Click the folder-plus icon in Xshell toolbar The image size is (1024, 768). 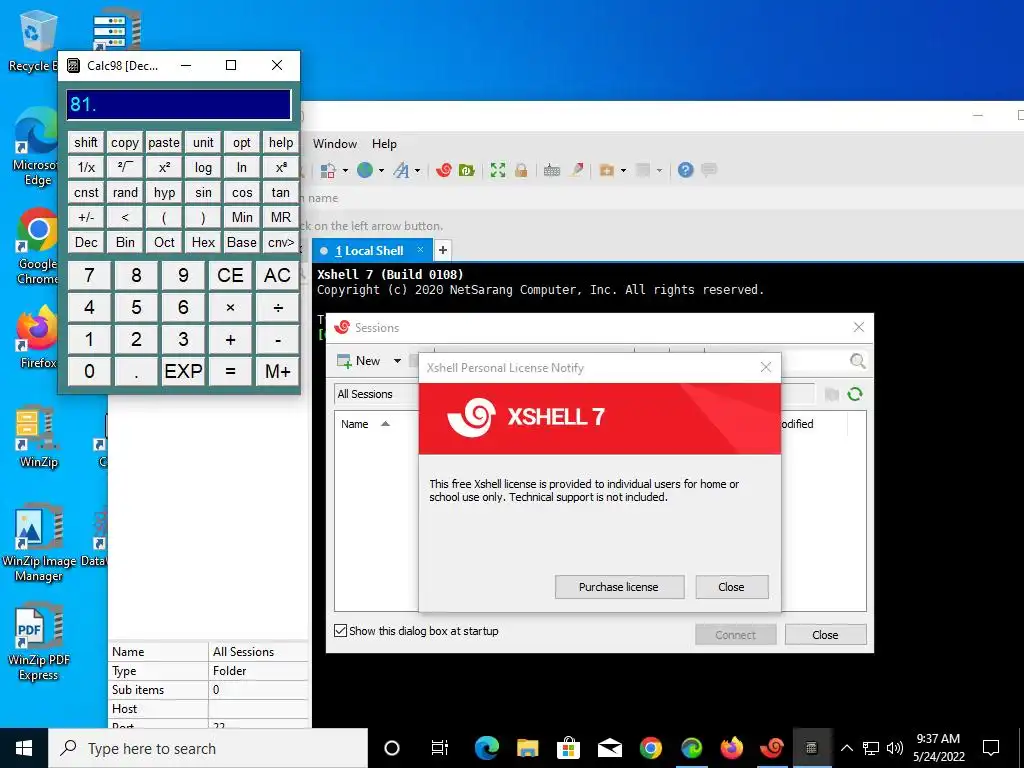click(x=607, y=170)
